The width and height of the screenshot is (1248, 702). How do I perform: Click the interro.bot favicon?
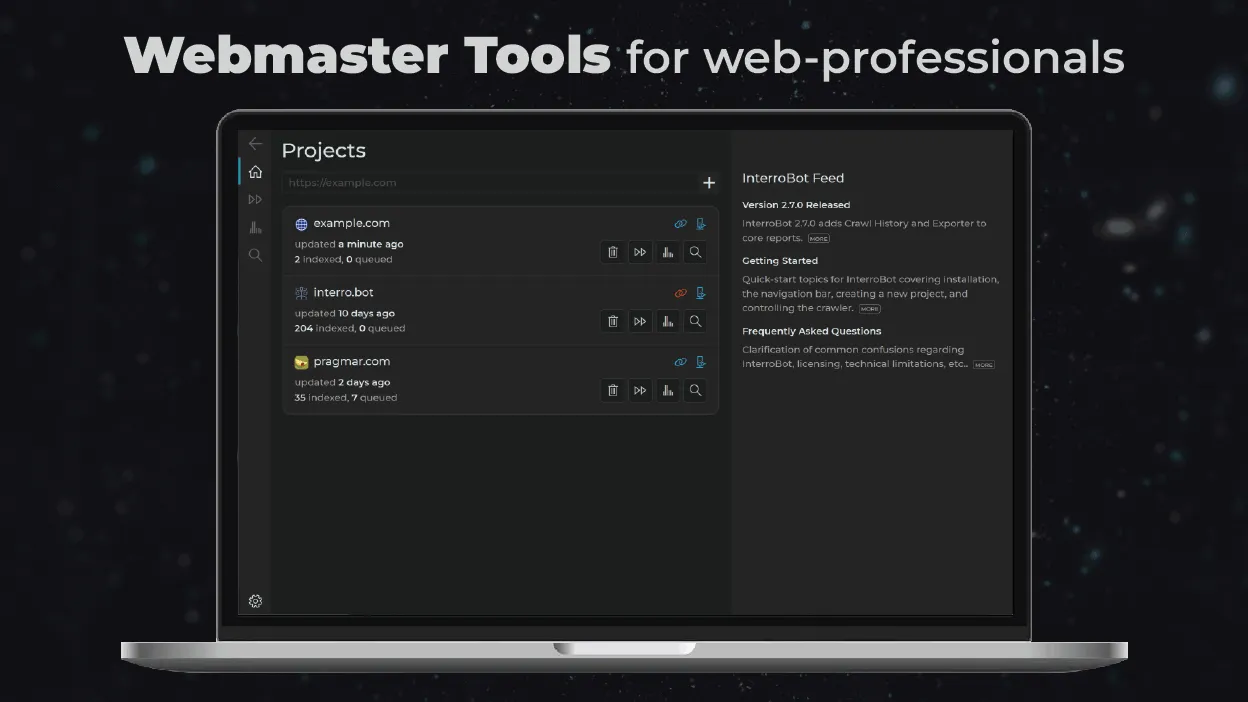[301, 293]
